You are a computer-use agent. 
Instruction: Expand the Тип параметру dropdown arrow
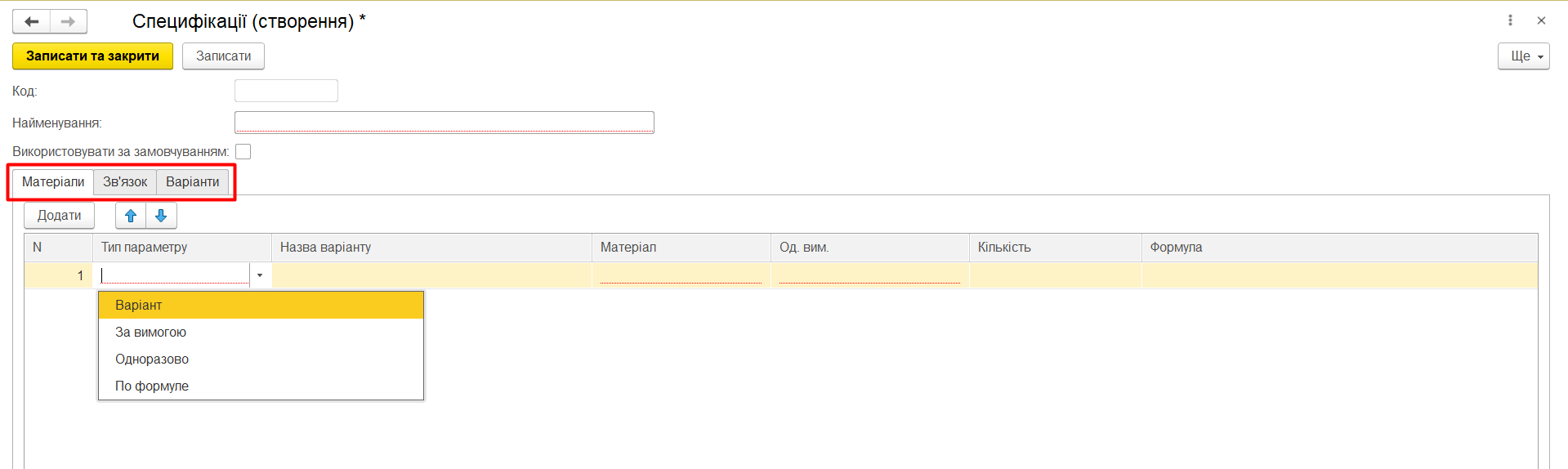click(260, 275)
